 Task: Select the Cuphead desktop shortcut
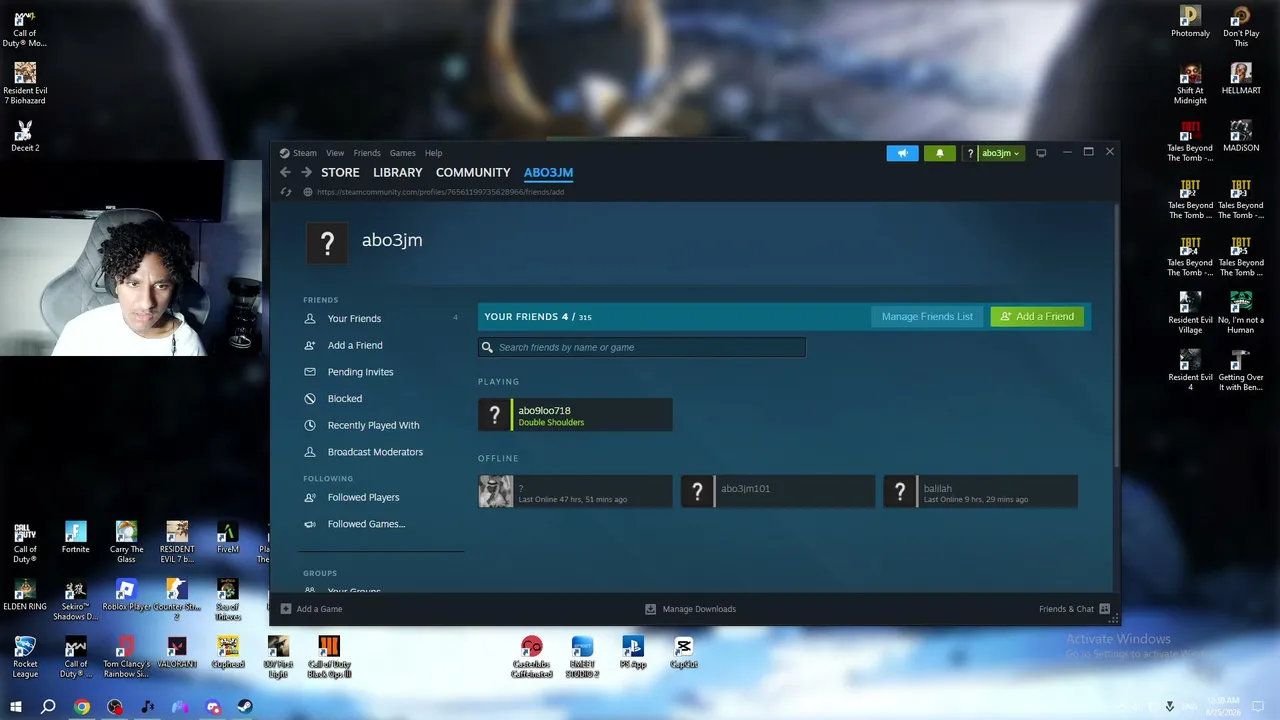pos(228,652)
